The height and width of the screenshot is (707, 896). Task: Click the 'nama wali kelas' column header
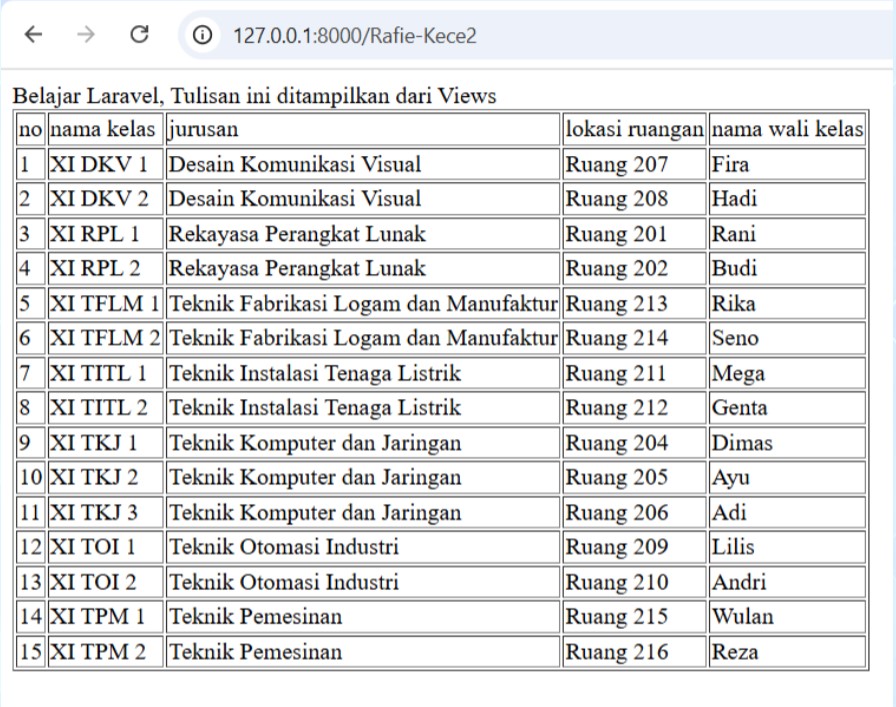[x=787, y=129]
